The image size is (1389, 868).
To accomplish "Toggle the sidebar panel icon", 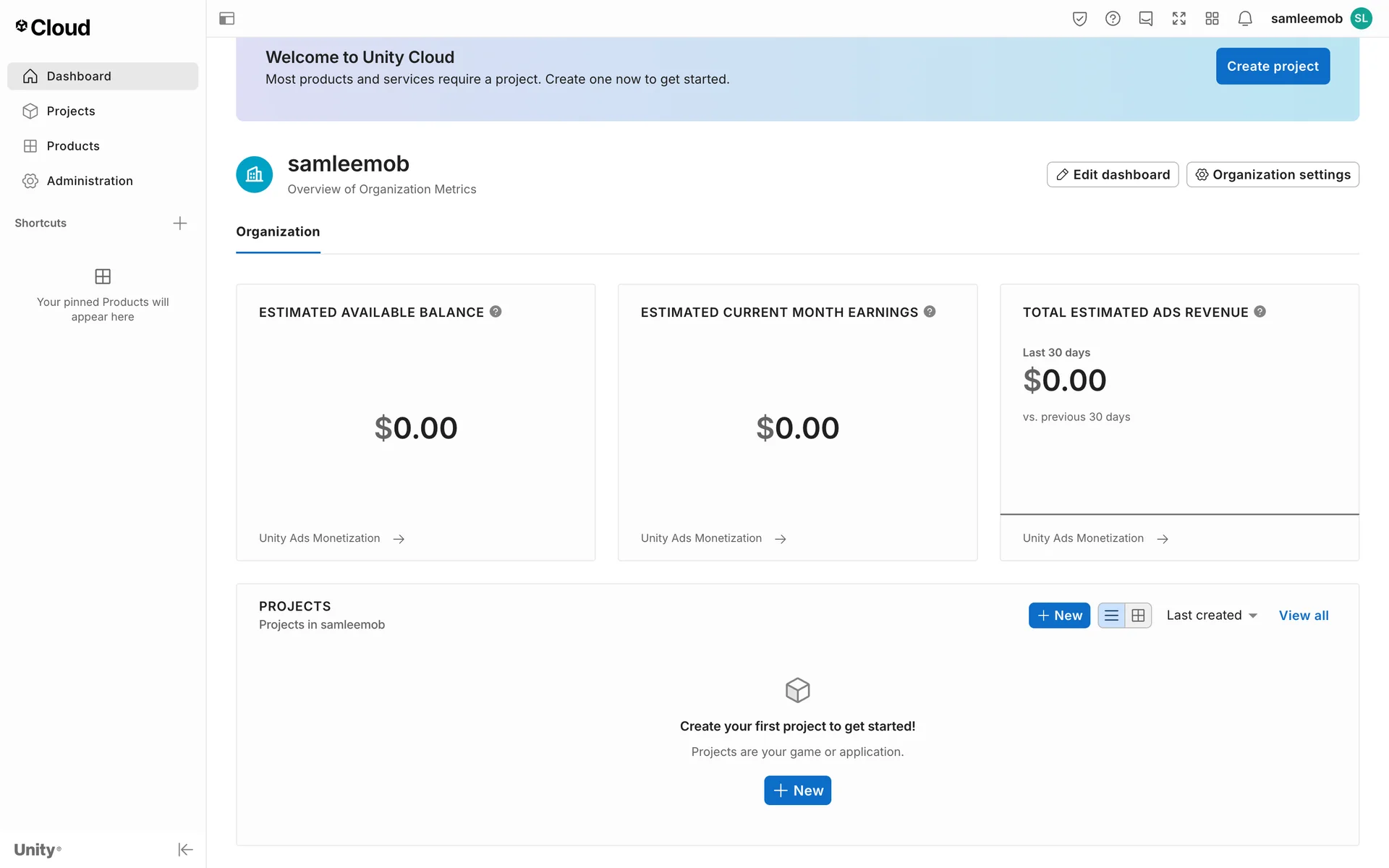I will coord(226,19).
